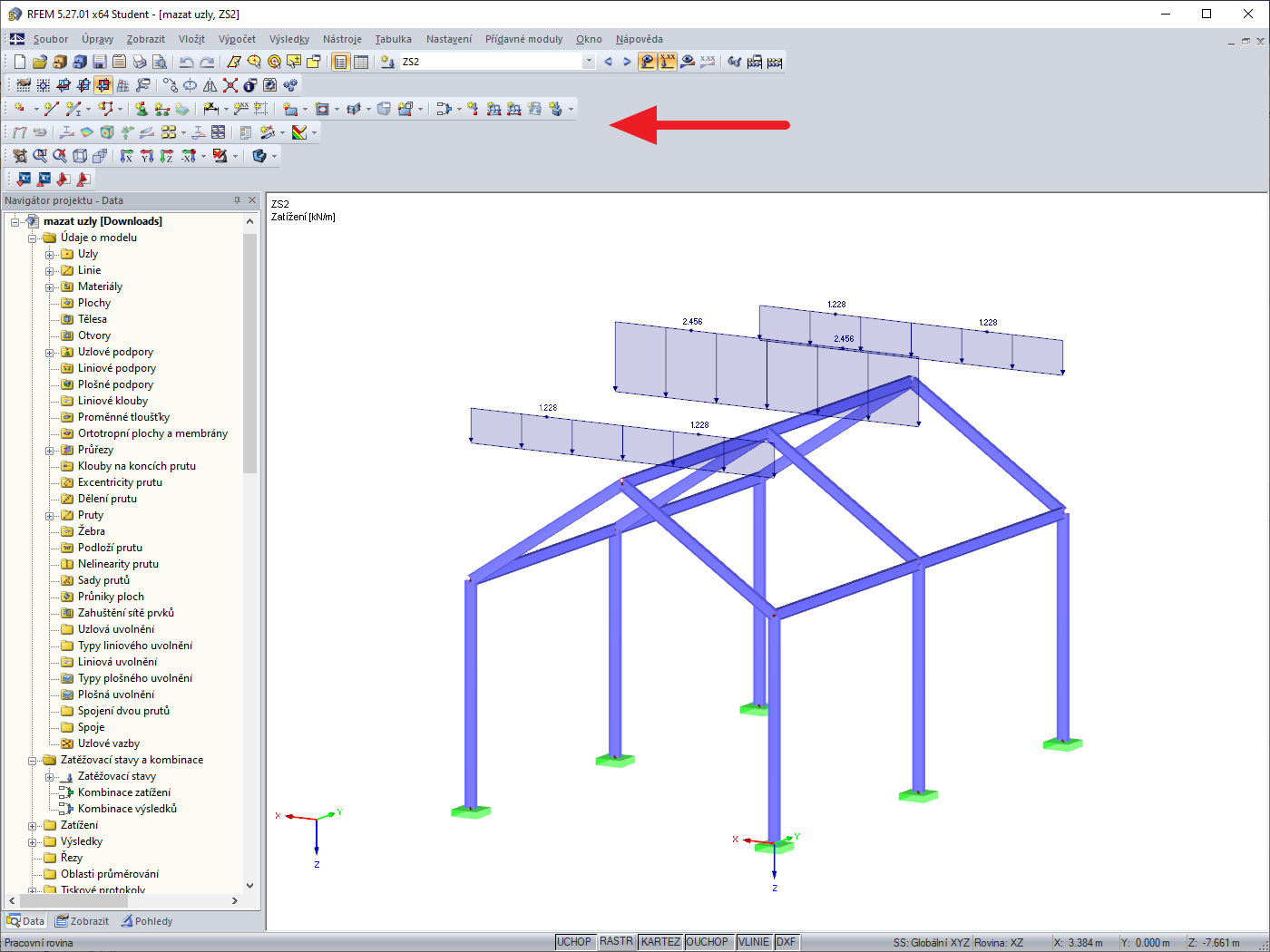Toggle show load values button

(668, 62)
